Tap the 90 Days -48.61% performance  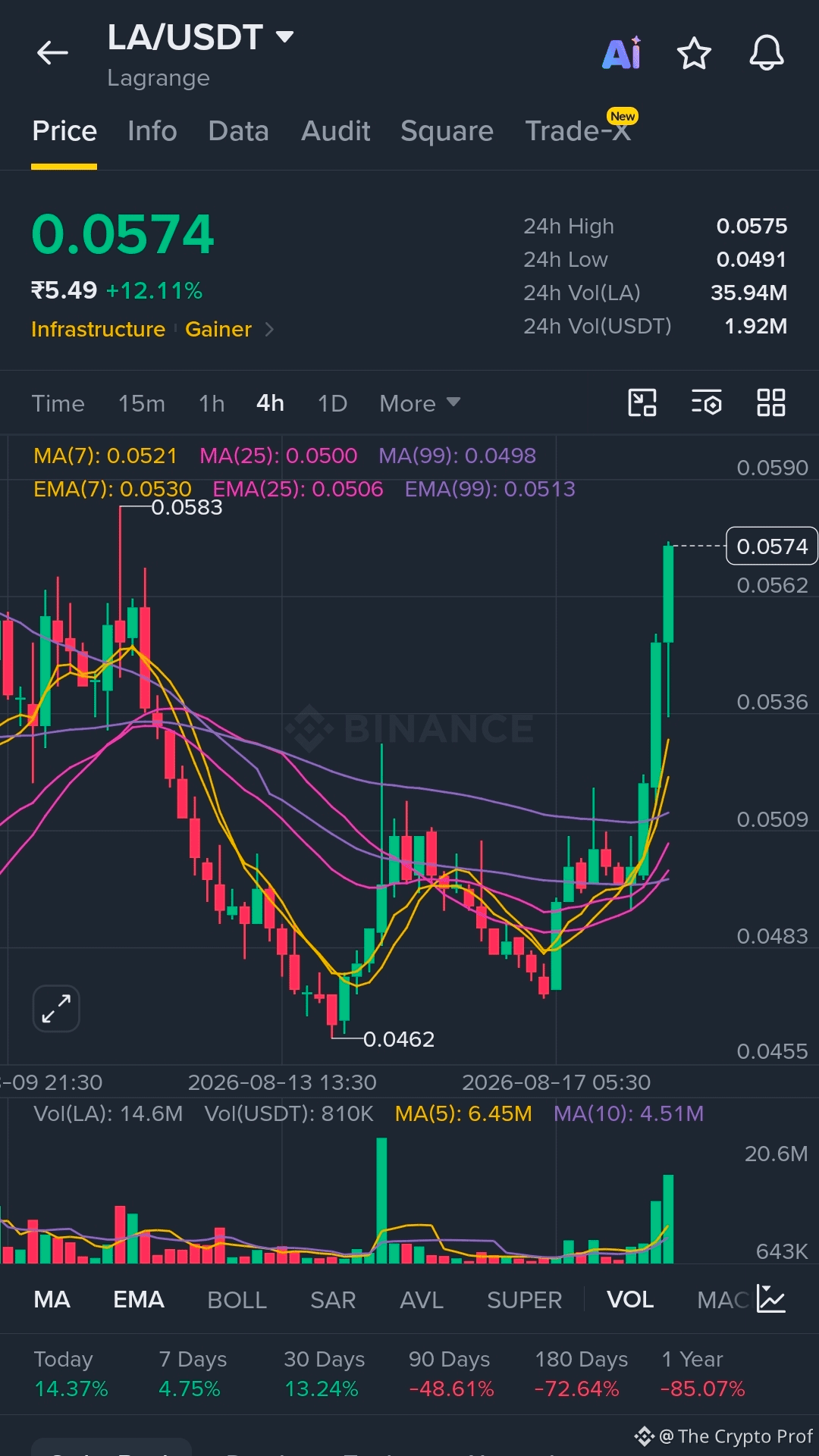(x=451, y=1374)
